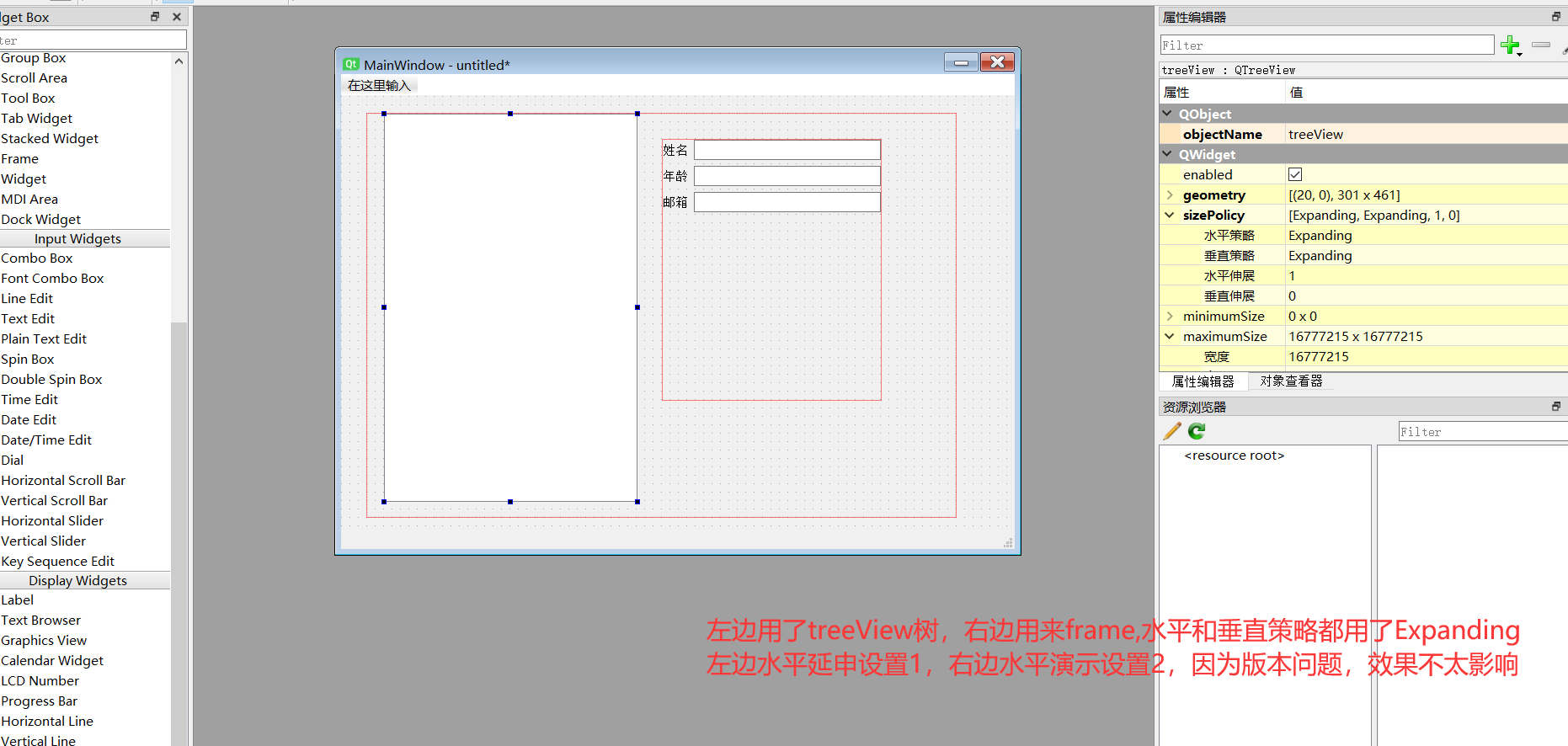Expand the minimumSize property row

tap(1170, 316)
